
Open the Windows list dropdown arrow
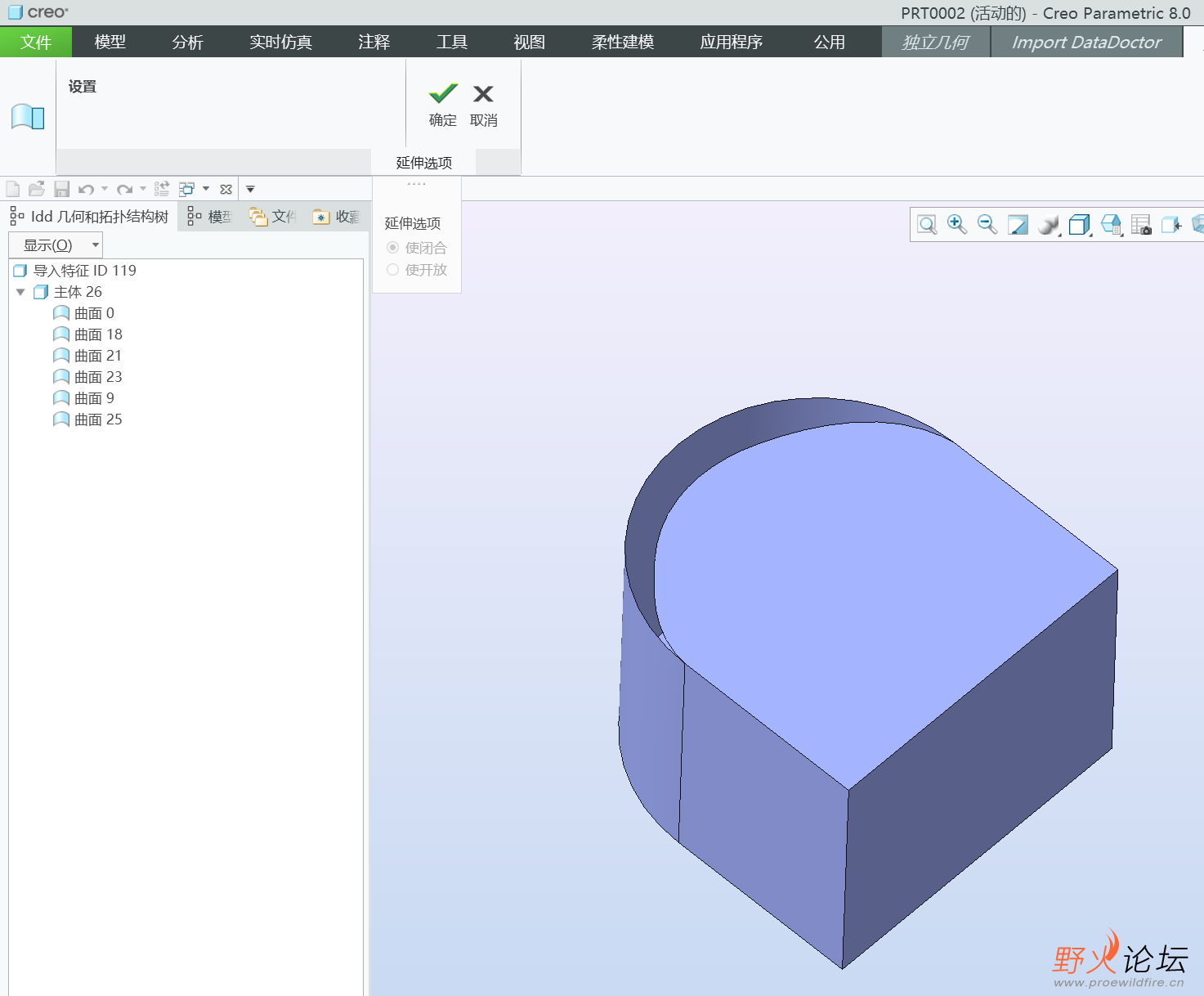click(206, 189)
